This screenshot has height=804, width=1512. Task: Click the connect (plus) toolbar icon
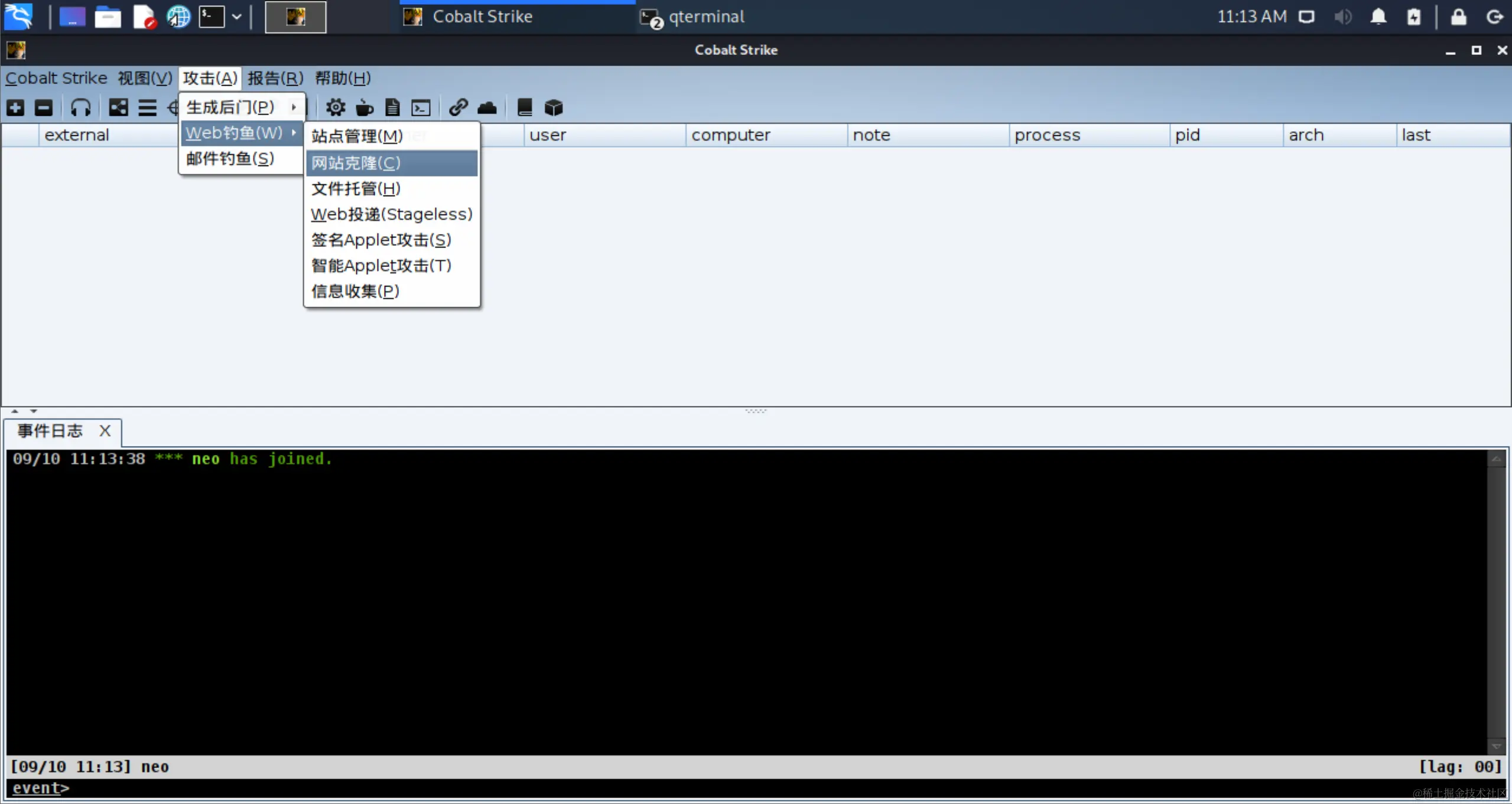point(15,108)
